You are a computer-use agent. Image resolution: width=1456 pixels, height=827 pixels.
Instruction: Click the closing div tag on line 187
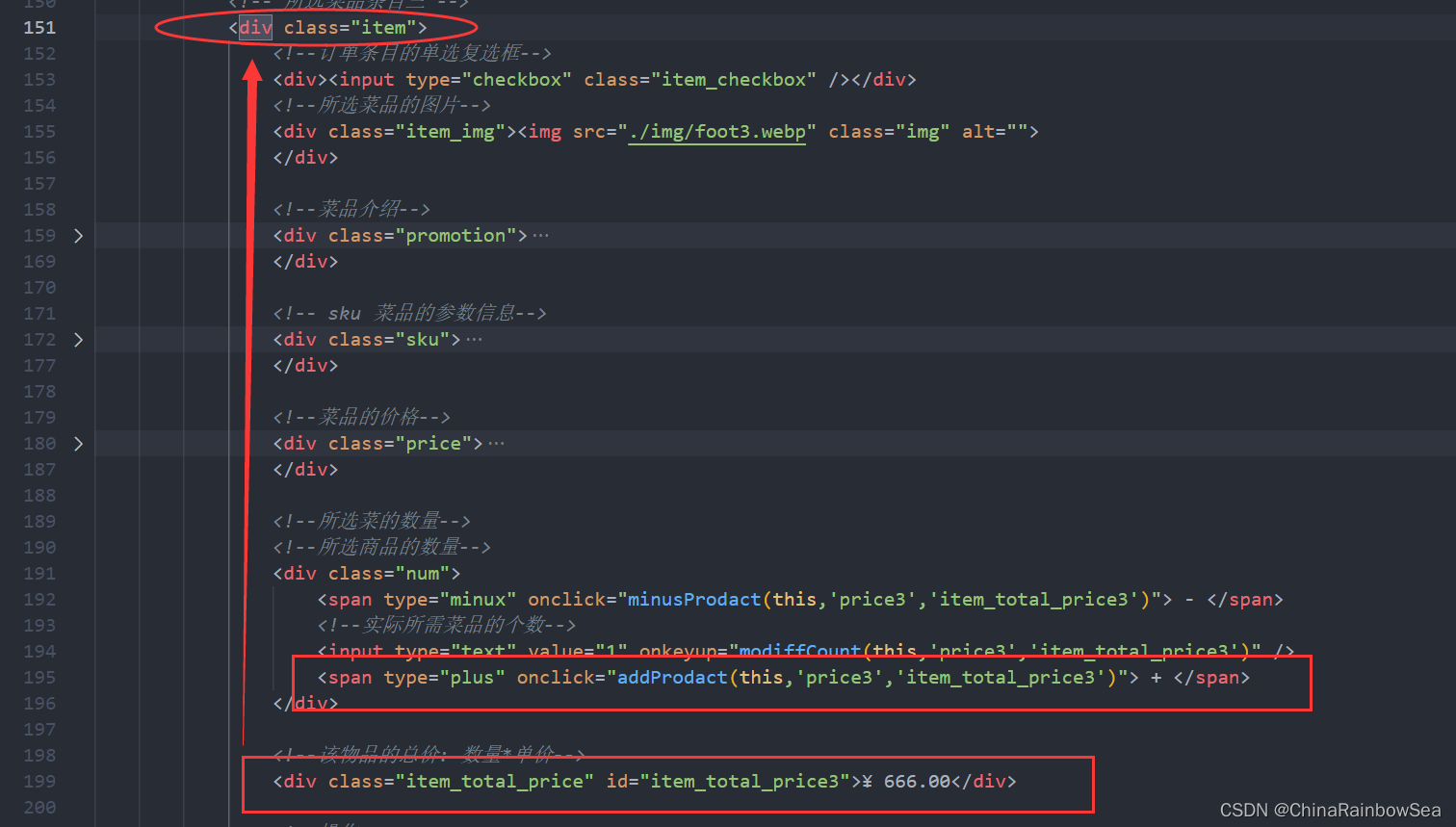(x=305, y=470)
